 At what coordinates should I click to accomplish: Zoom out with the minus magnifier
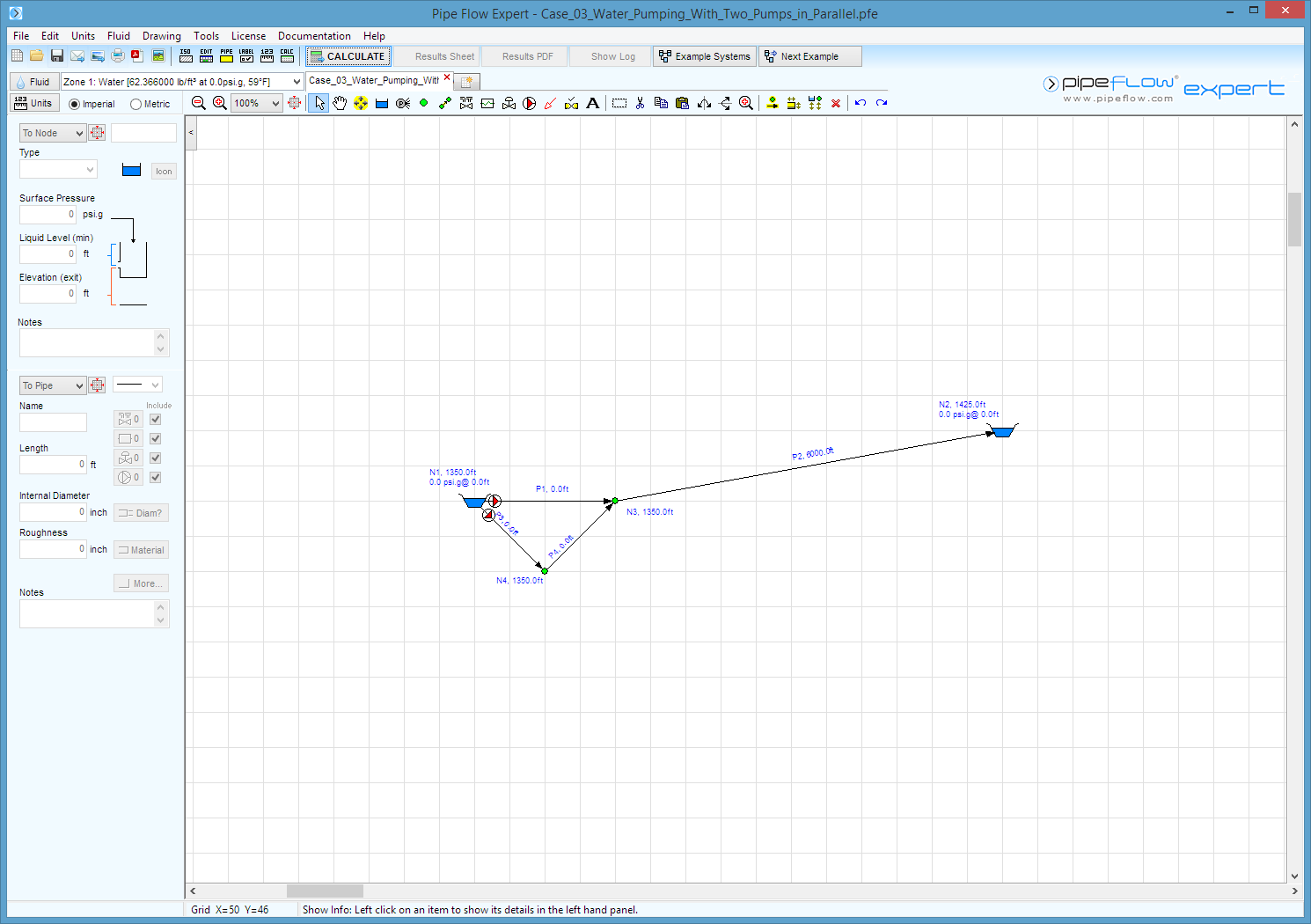199,103
